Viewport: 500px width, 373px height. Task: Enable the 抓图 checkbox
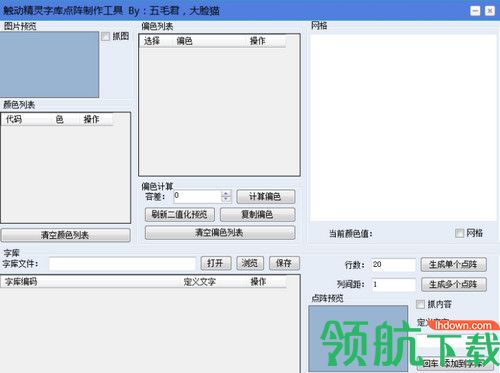point(105,36)
